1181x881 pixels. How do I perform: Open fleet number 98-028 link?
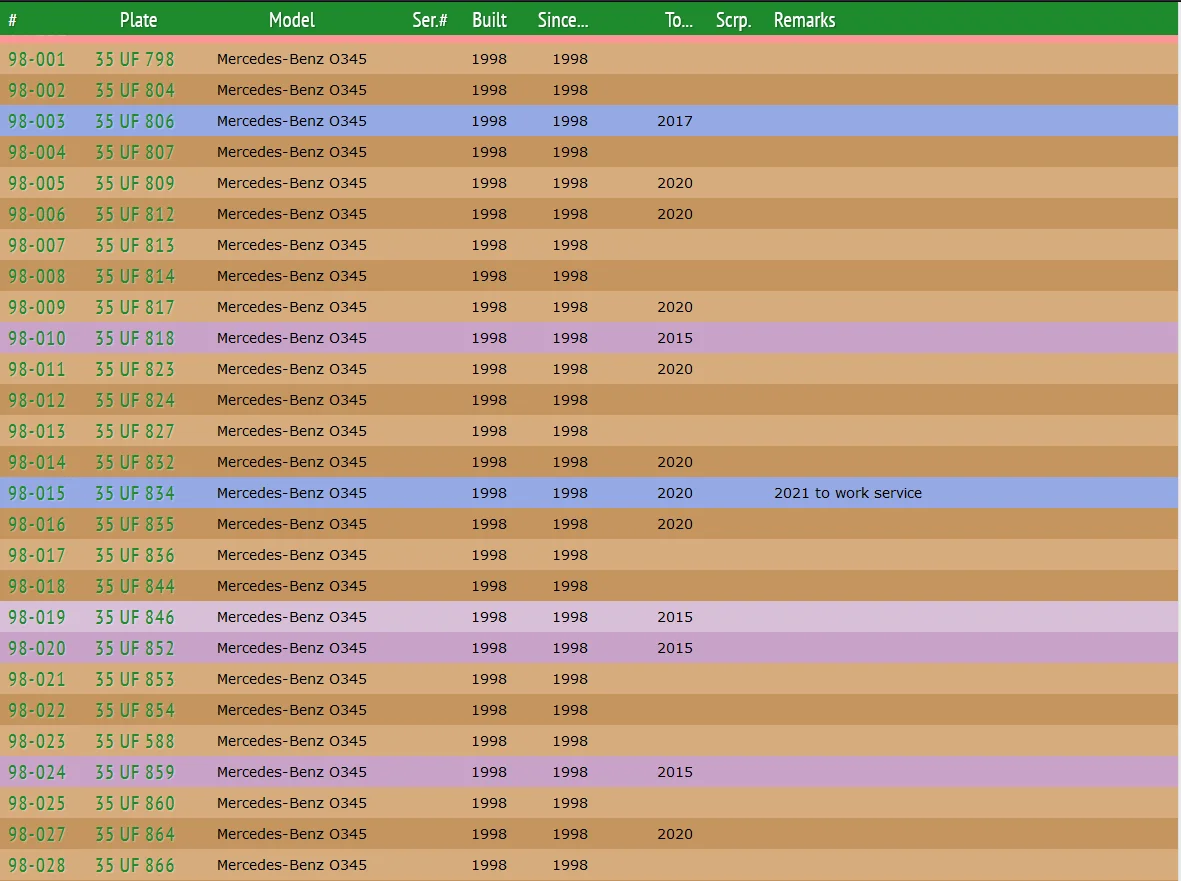click(x=37, y=865)
